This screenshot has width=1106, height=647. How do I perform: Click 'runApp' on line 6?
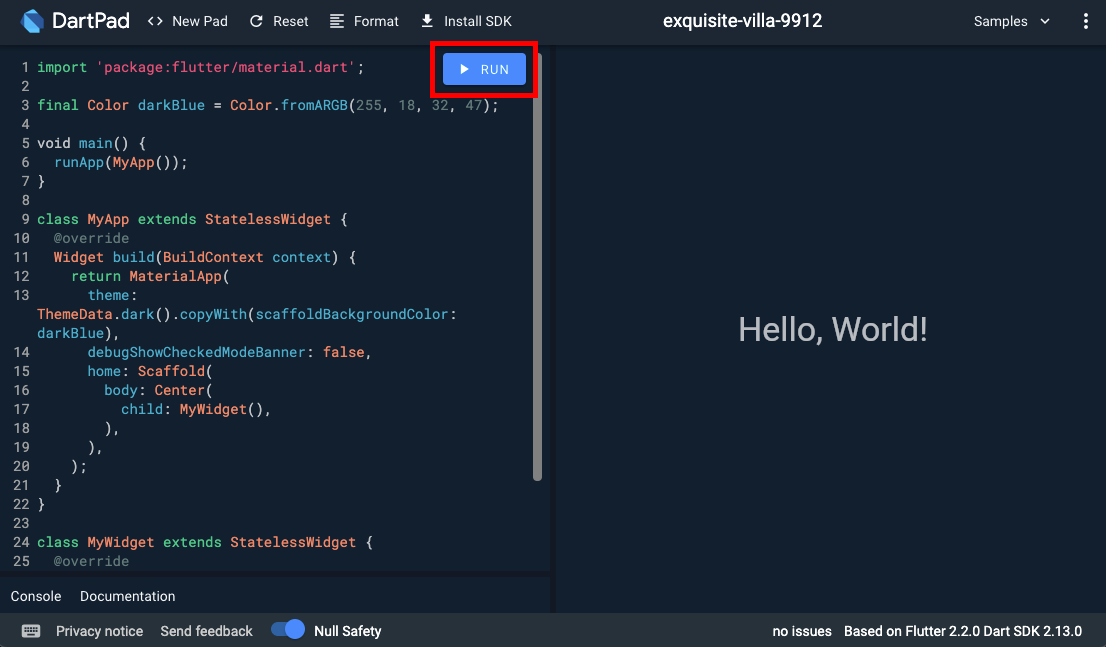click(x=79, y=162)
